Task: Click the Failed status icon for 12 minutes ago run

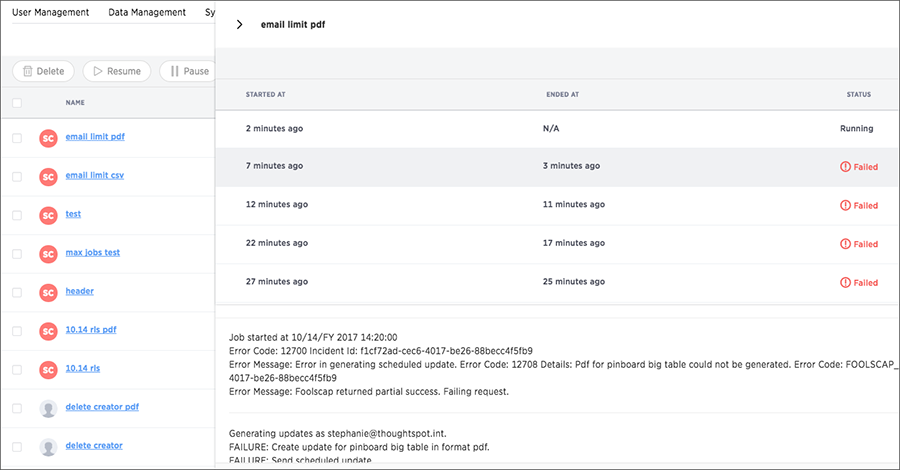Action: point(845,205)
